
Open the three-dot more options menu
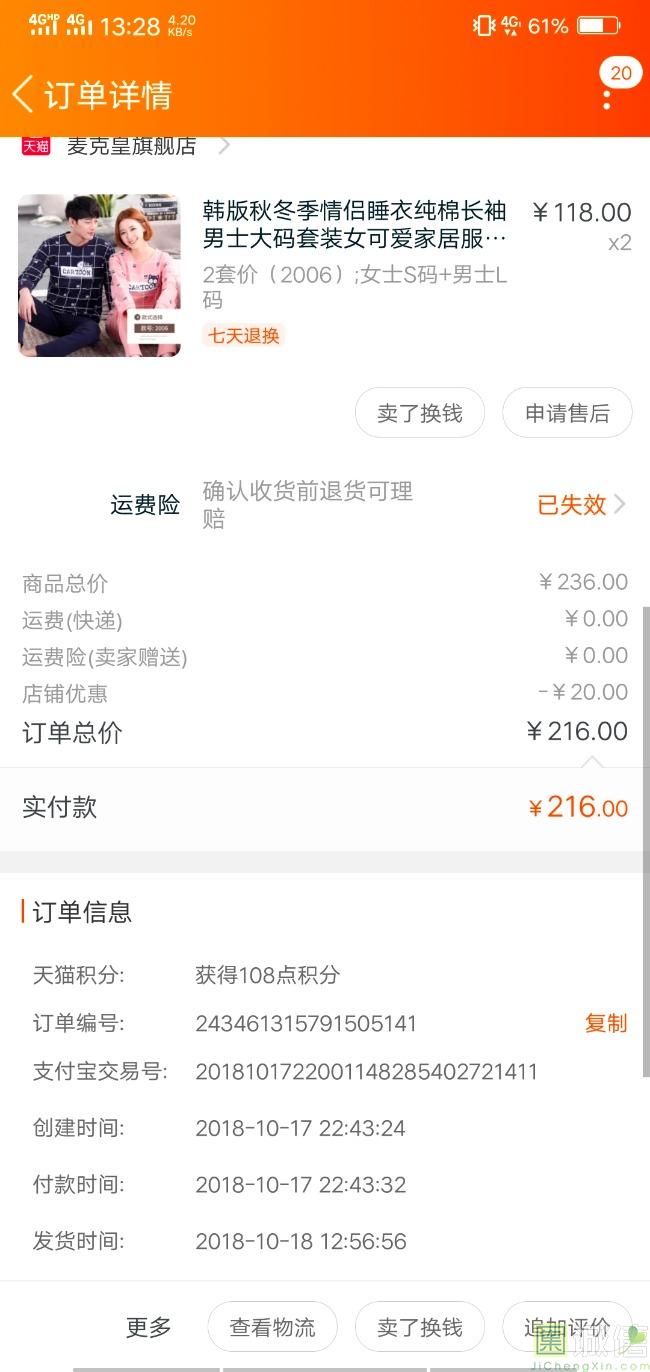pos(607,100)
